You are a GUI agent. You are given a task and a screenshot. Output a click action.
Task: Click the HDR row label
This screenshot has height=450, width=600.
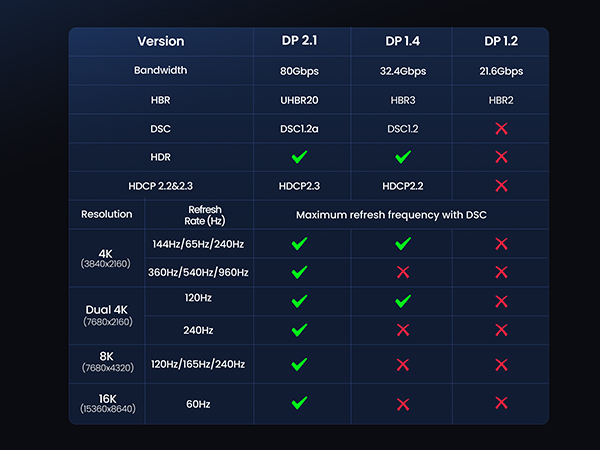[x=160, y=157]
